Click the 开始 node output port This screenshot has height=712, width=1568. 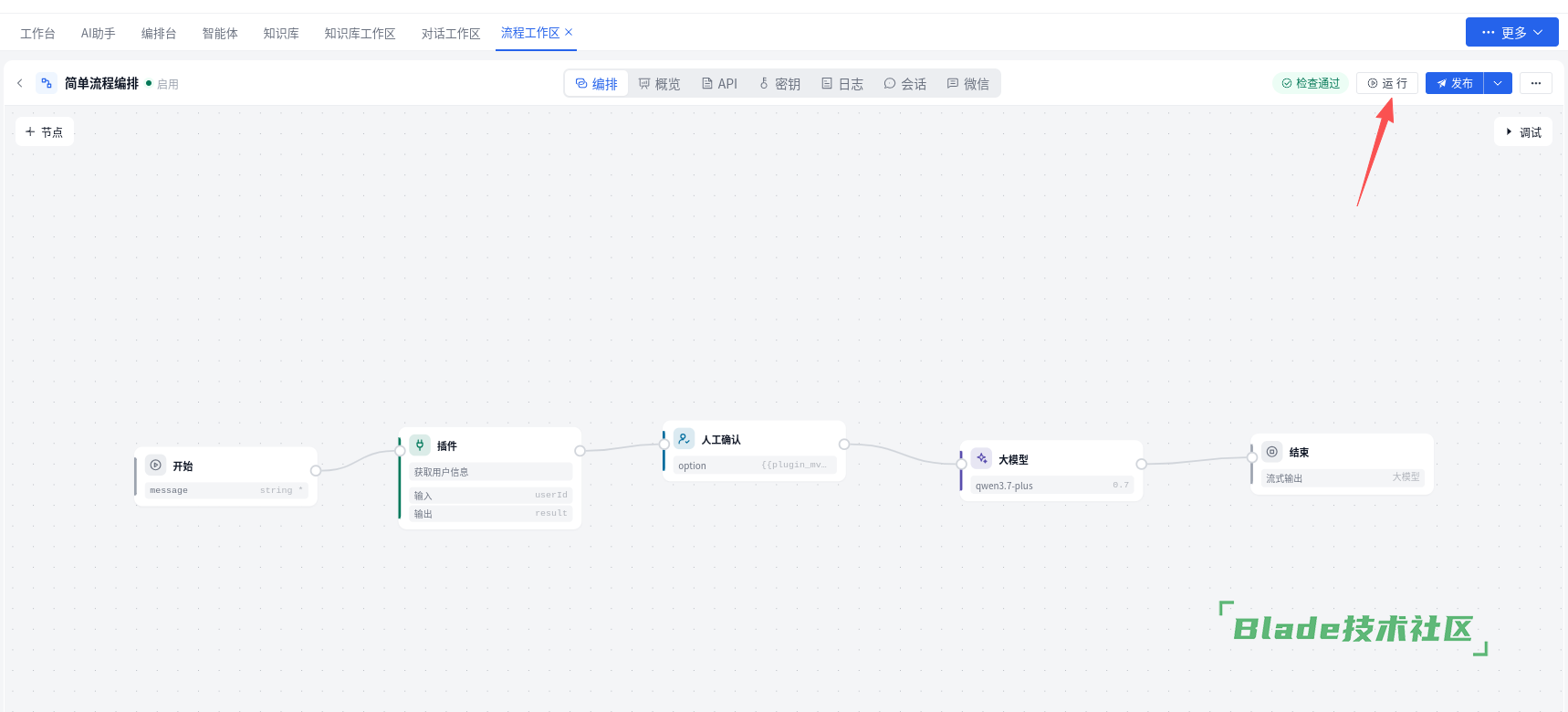coord(316,471)
